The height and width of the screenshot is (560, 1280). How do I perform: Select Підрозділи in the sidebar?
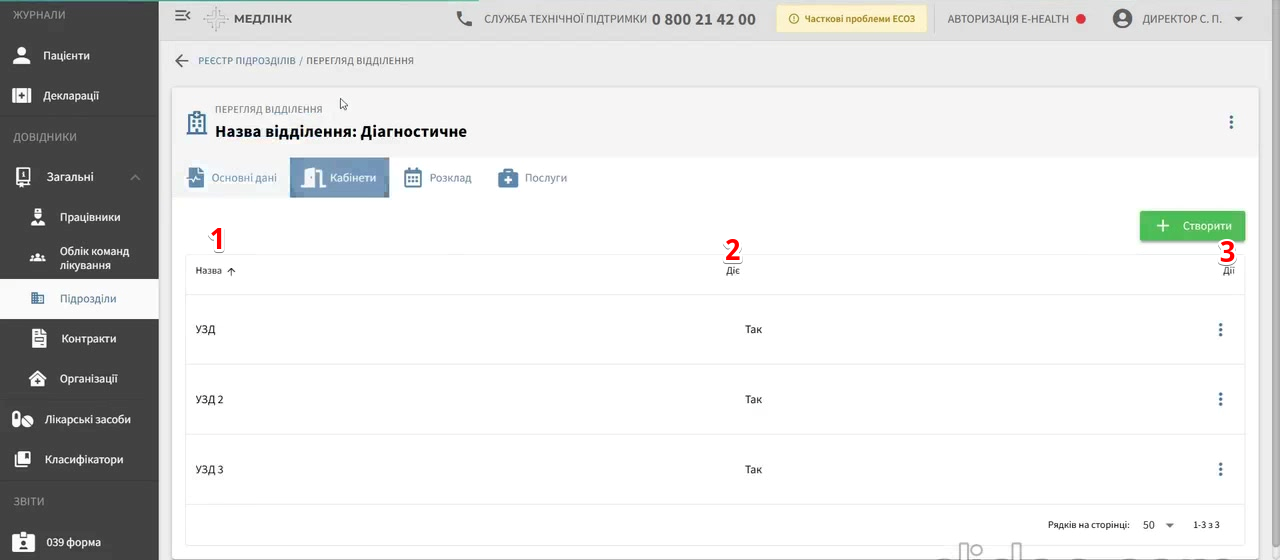coord(79,298)
